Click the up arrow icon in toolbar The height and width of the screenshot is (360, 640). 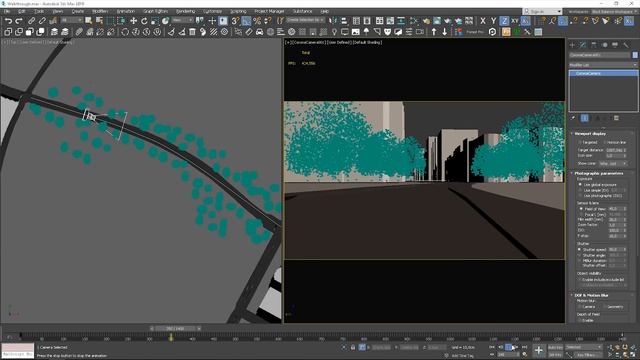coord(434,32)
